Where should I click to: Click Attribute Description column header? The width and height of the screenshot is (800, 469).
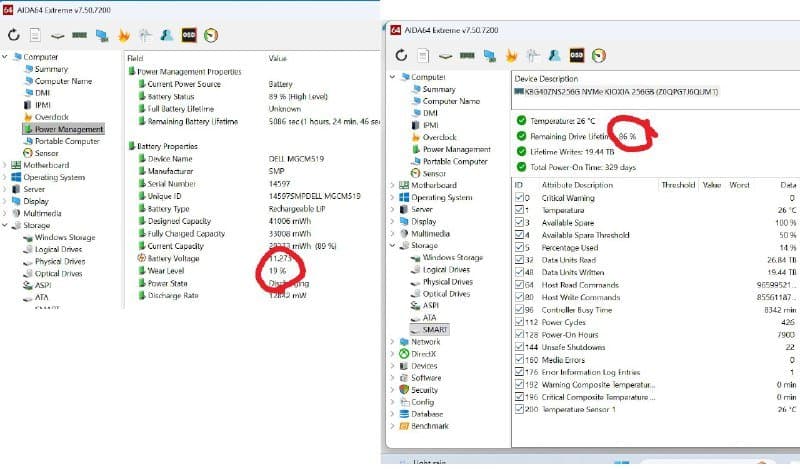point(577,185)
